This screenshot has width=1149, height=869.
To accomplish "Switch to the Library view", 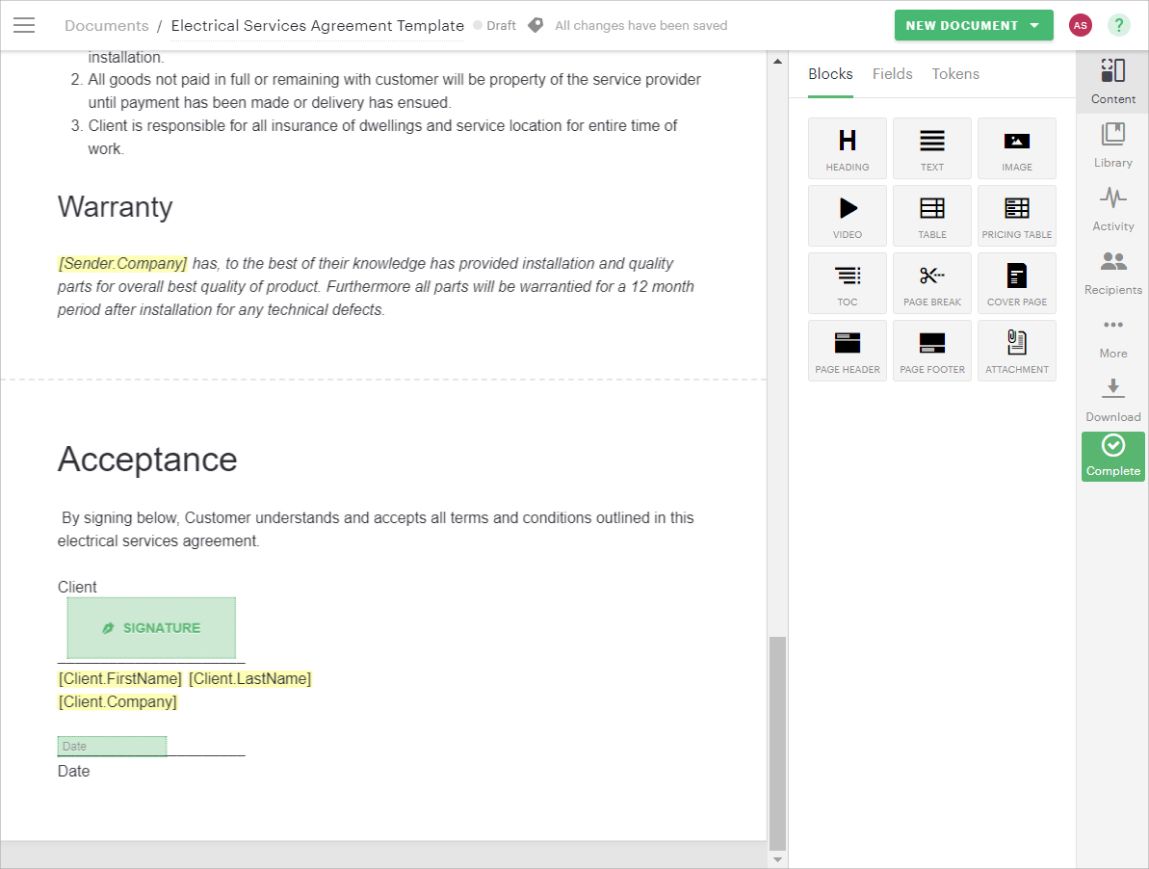I will tap(1112, 143).
